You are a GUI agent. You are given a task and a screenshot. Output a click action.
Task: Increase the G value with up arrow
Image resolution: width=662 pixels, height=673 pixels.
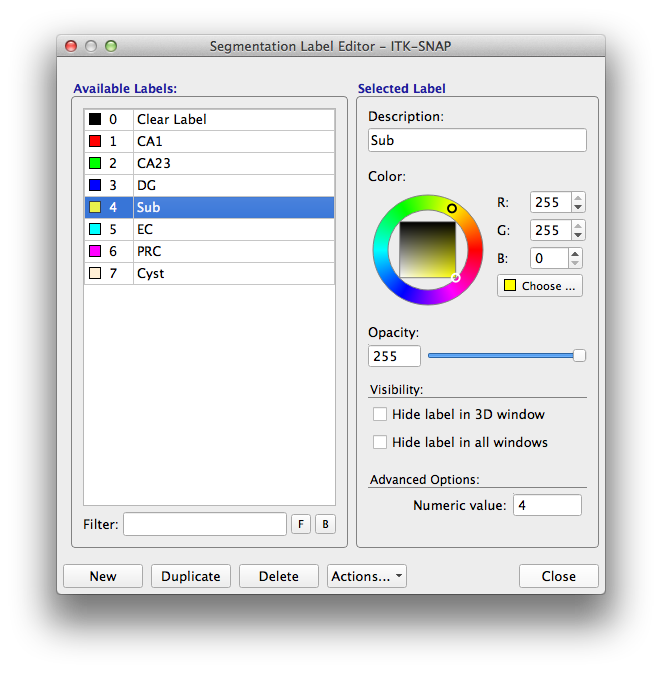coord(578,226)
